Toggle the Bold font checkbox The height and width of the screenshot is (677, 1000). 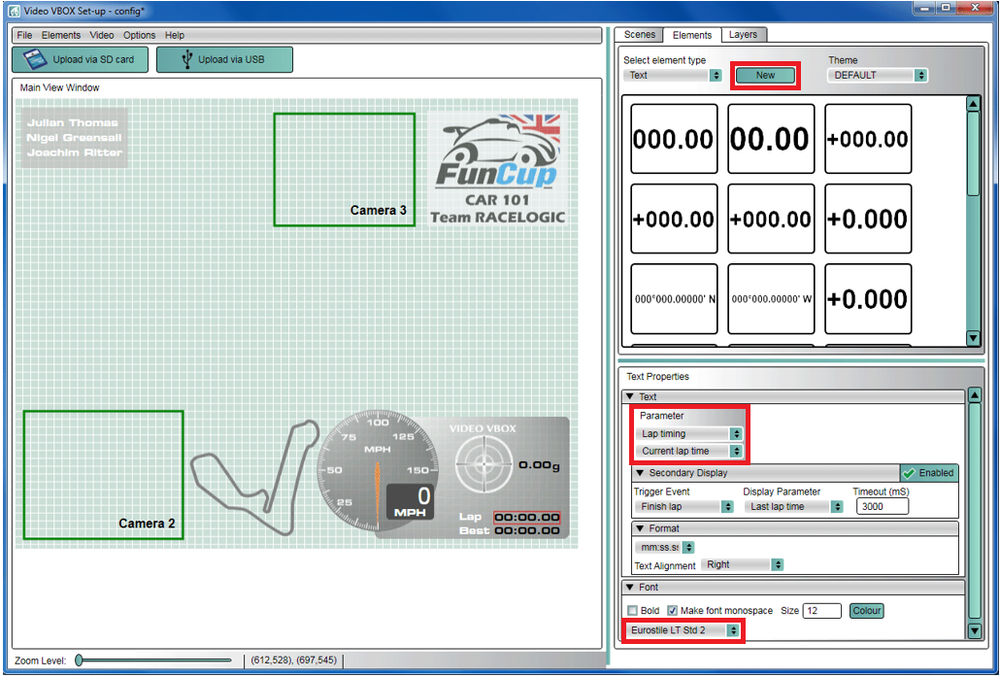[x=632, y=611]
